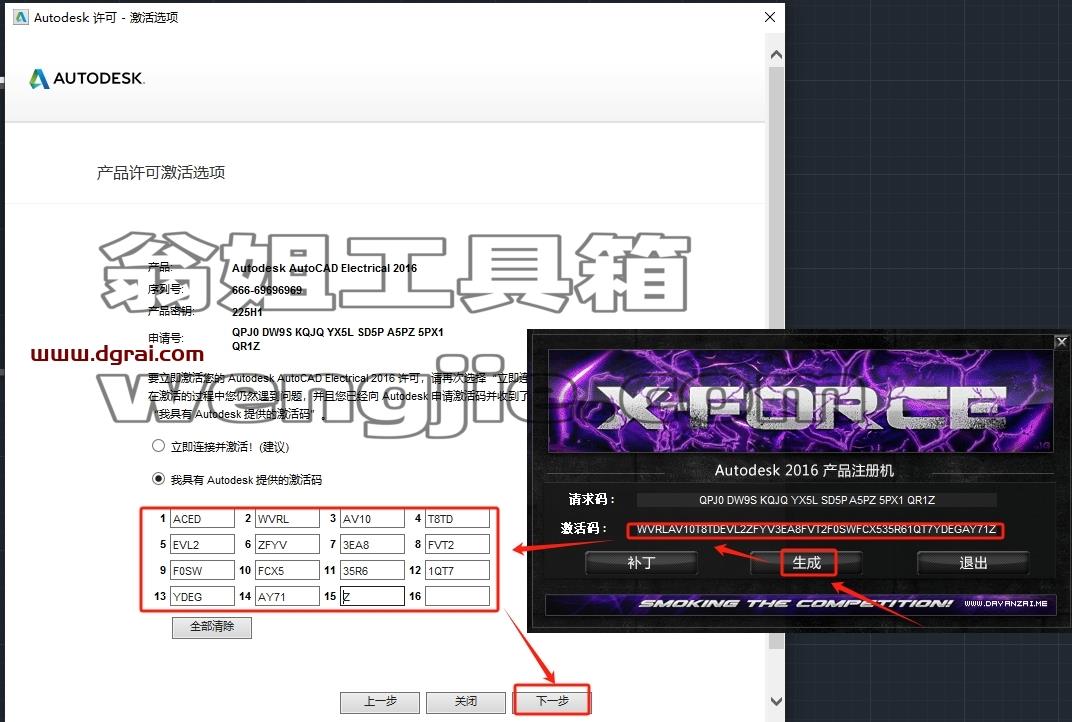
Task: Click the 补丁 patch button in X-Force window
Action: [x=641, y=563]
